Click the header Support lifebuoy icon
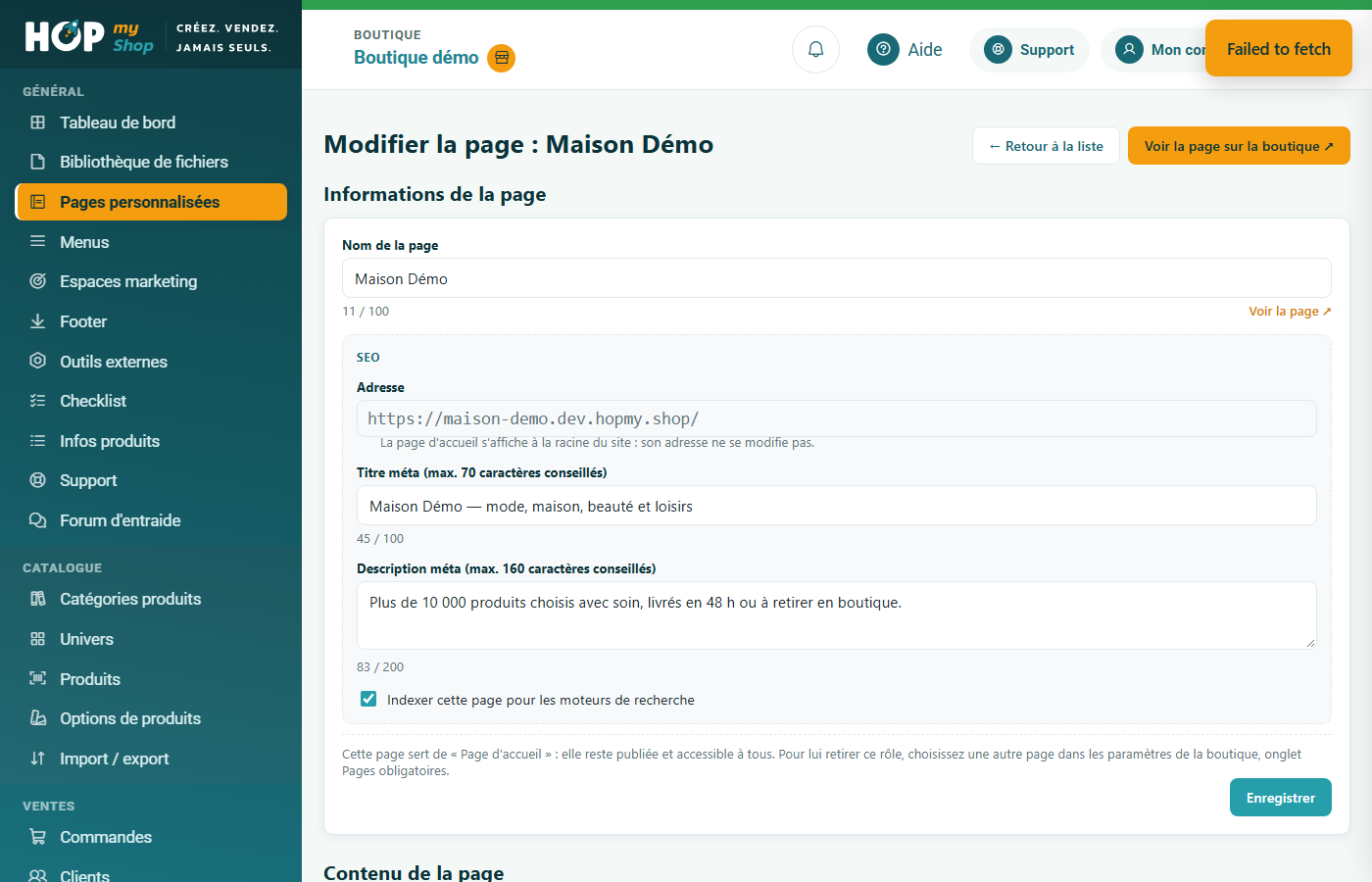Image resolution: width=1372 pixels, height=882 pixels. point(998,49)
